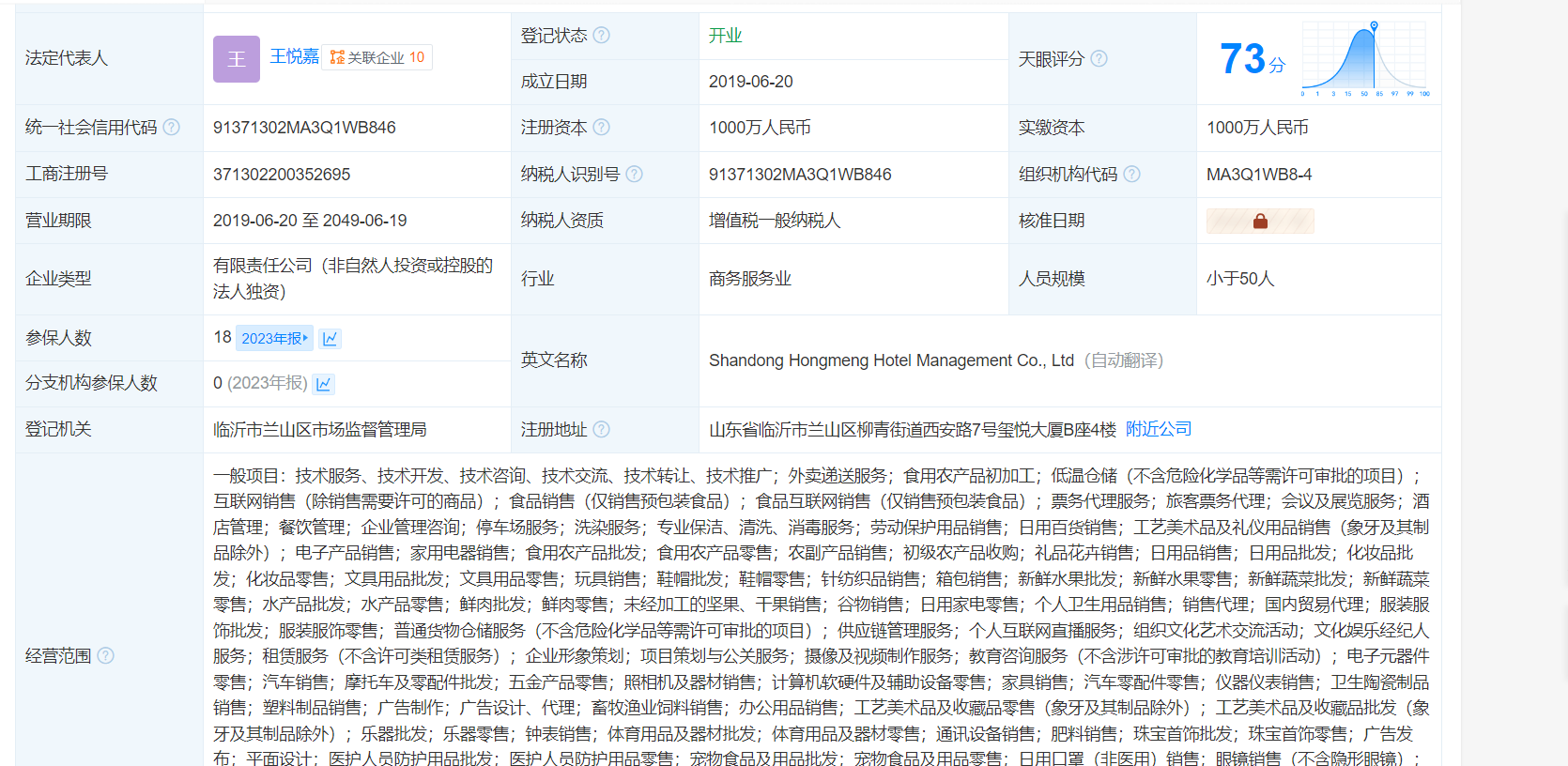This screenshot has width=1568, height=766.
Task: Open trend chart icon beside 参保人数
Action: coord(330,338)
